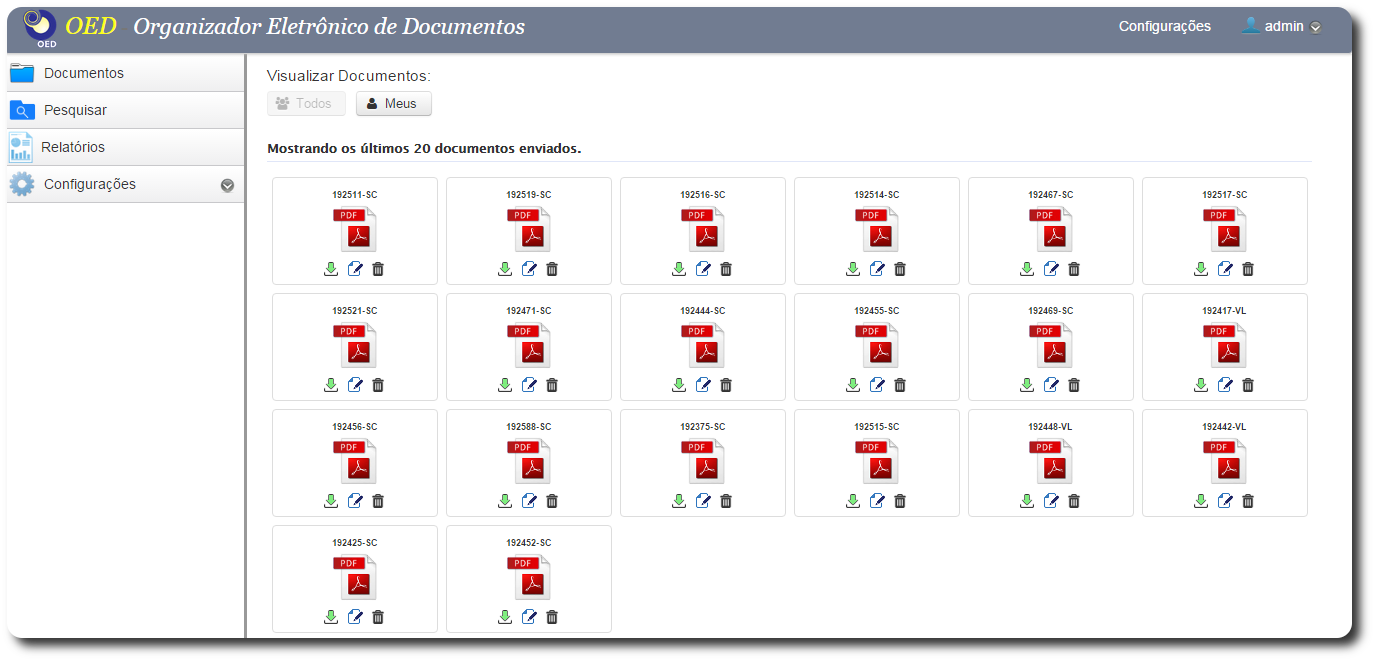
Task: Delete document 192425-SC
Action: click(378, 617)
